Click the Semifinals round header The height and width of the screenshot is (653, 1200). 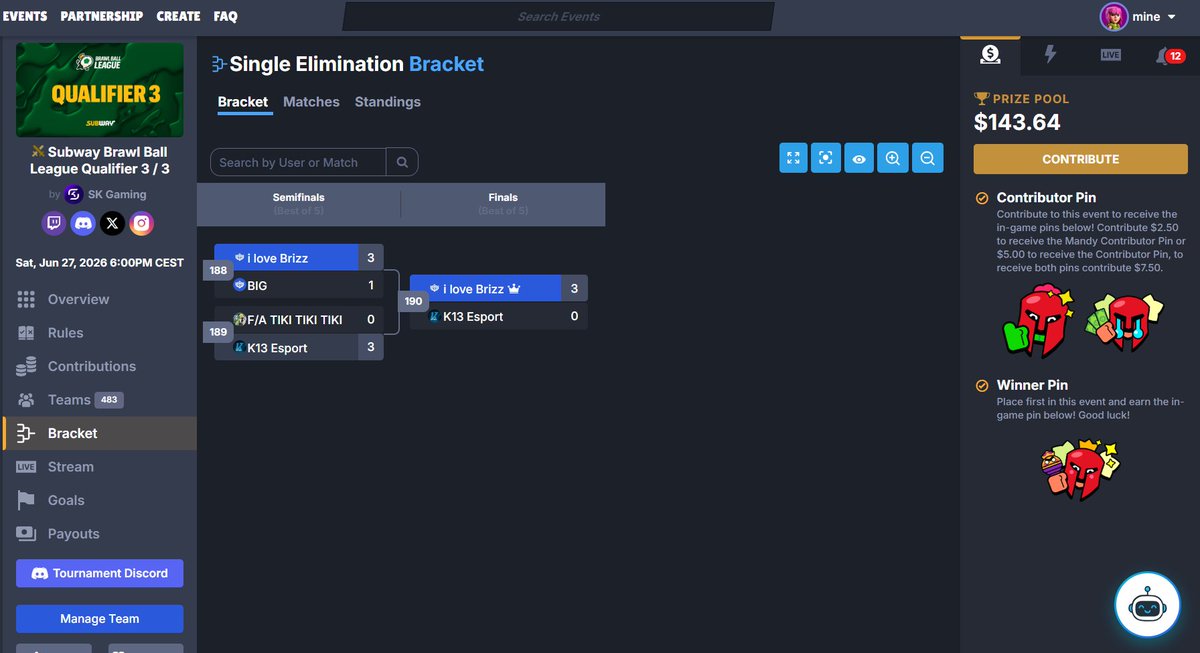[299, 204]
